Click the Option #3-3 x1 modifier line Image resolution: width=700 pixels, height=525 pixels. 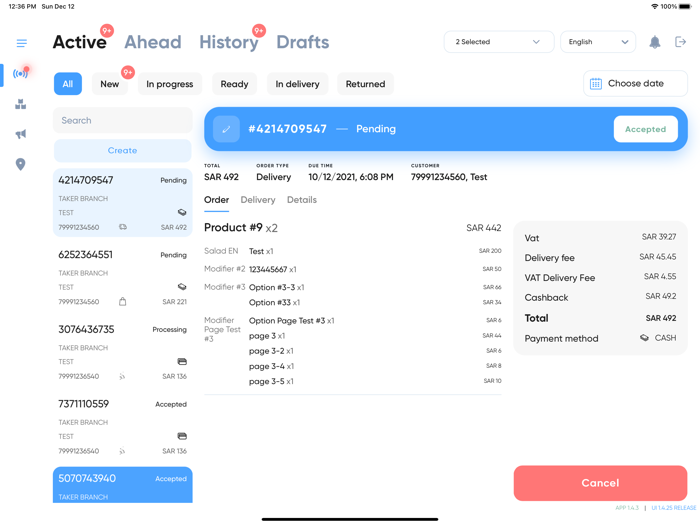(x=276, y=287)
